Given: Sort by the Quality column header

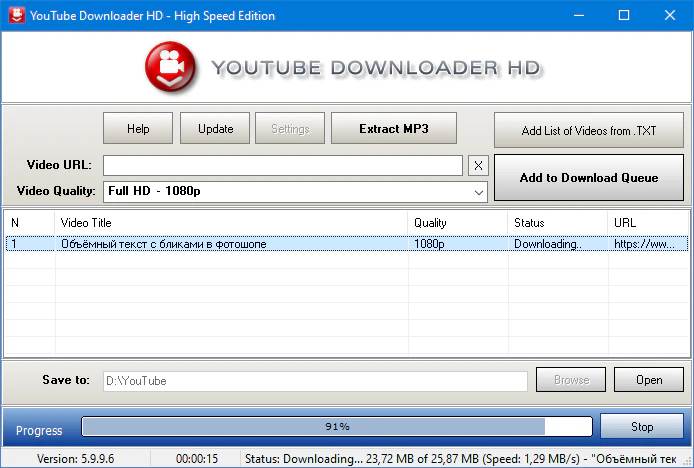Looking at the screenshot, I should (456, 222).
